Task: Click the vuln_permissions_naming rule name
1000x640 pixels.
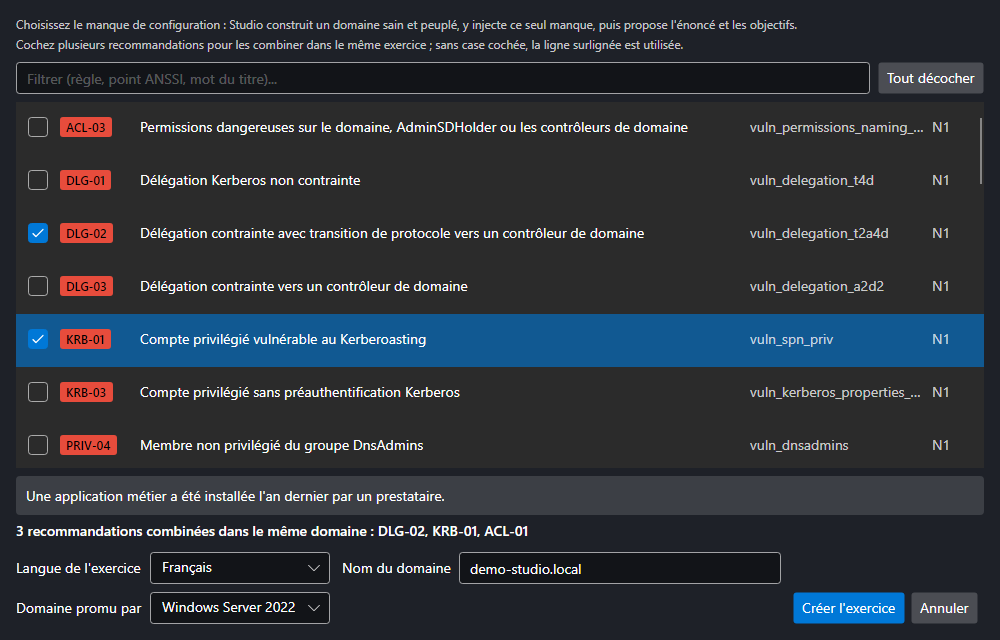Action: point(836,127)
